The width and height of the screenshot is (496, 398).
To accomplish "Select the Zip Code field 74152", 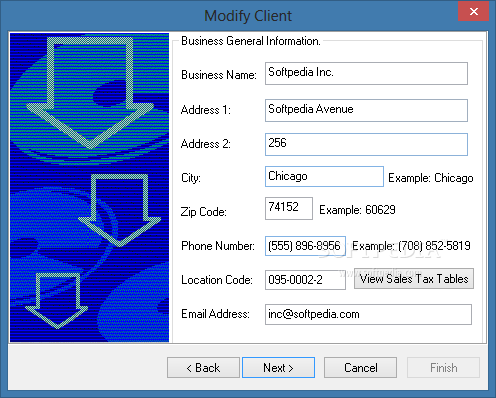I will pyautogui.click(x=289, y=208).
